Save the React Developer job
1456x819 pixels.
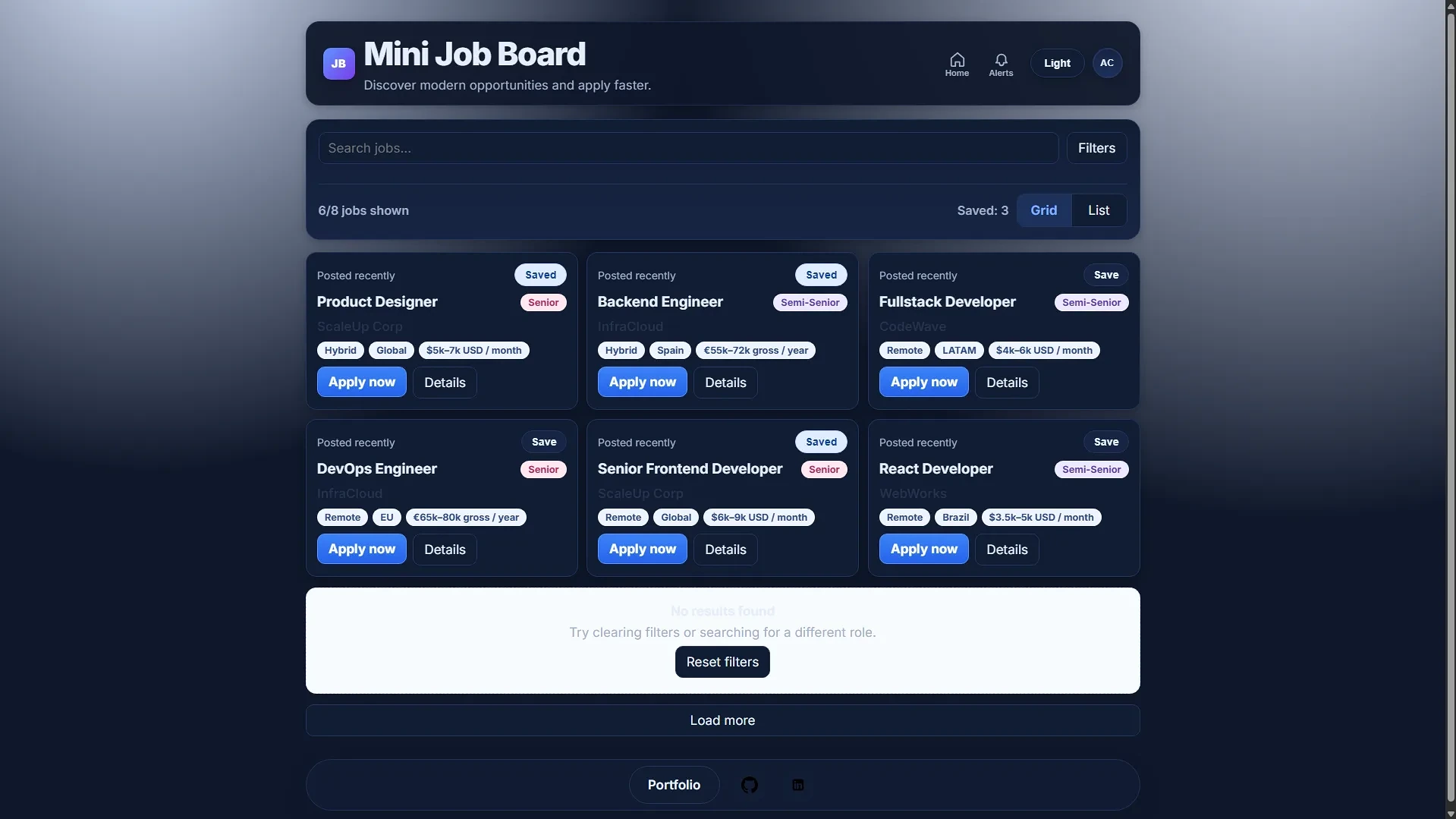click(1105, 442)
